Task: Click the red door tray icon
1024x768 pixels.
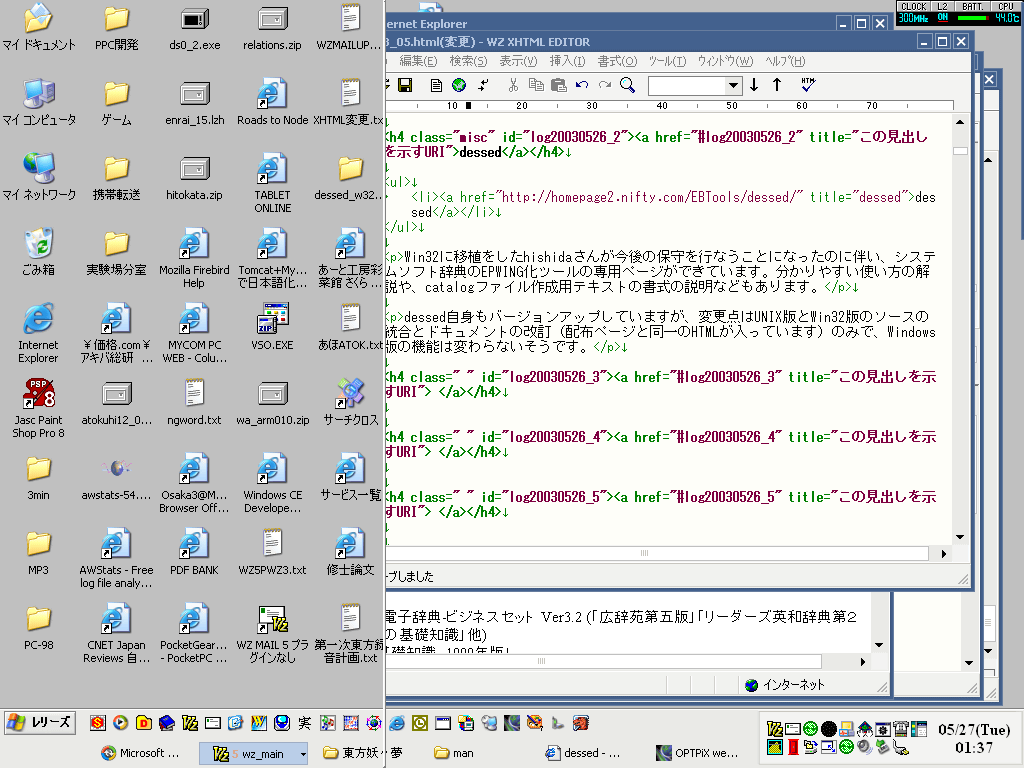Action: point(793,746)
